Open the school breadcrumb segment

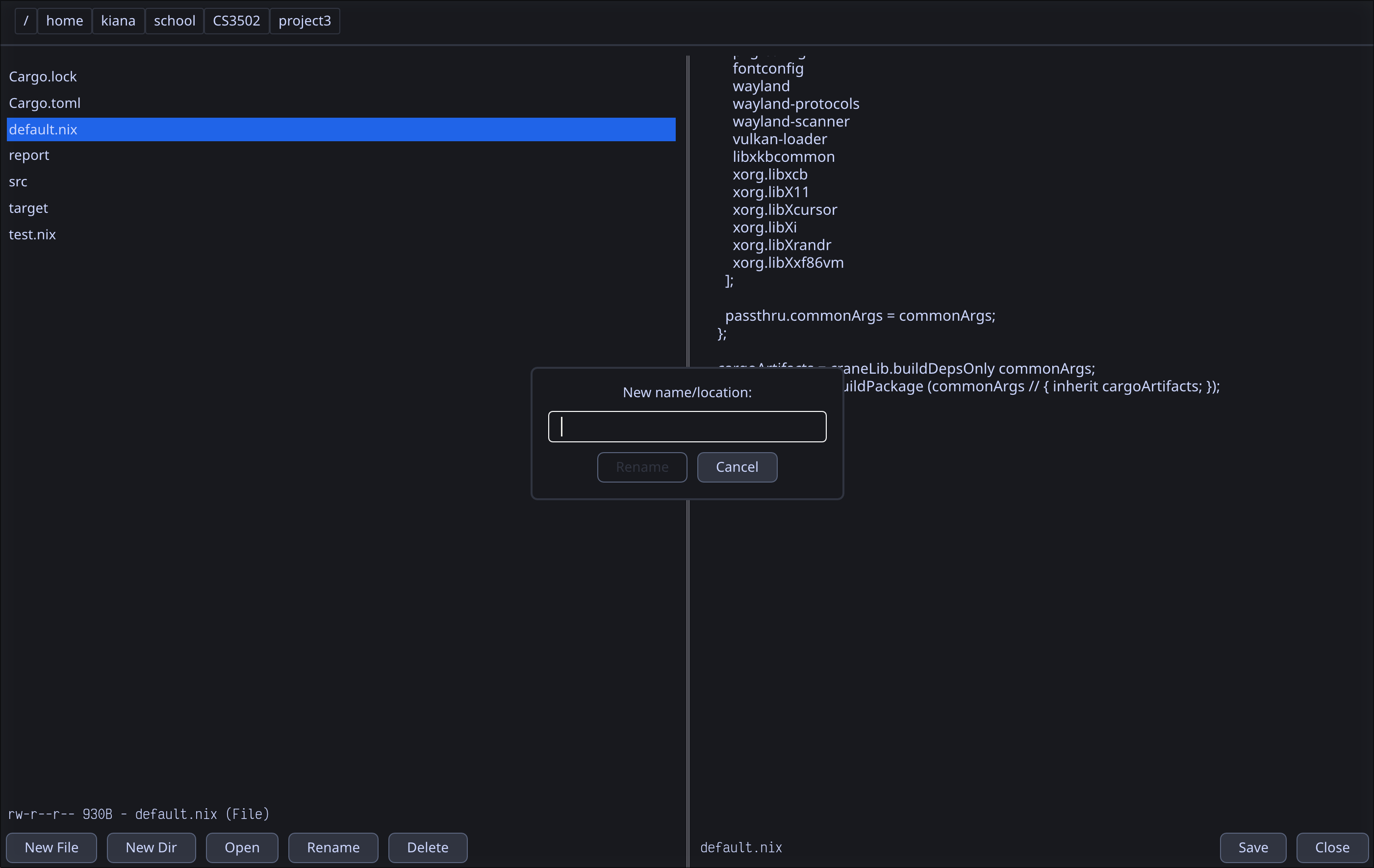(x=174, y=21)
